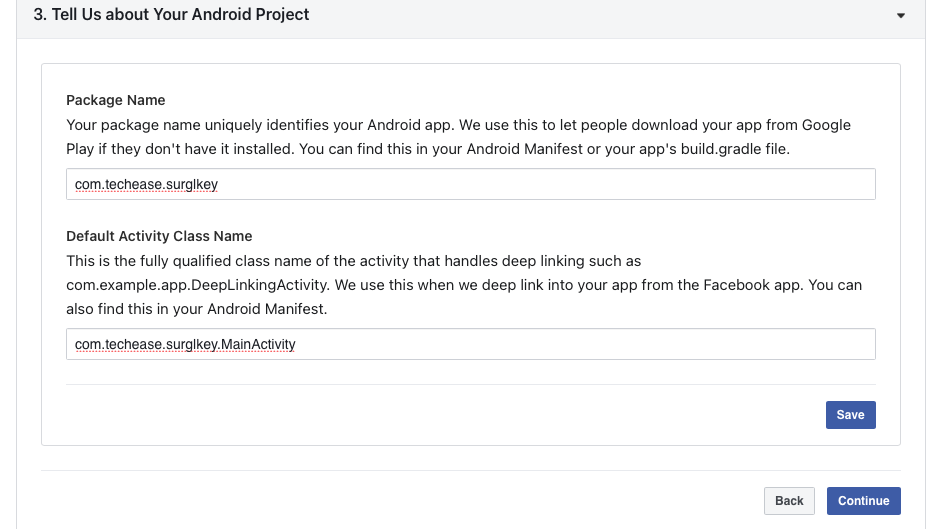Focus the Package Name input field
The width and height of the screenshot is (942, 529).
point(470,184)
